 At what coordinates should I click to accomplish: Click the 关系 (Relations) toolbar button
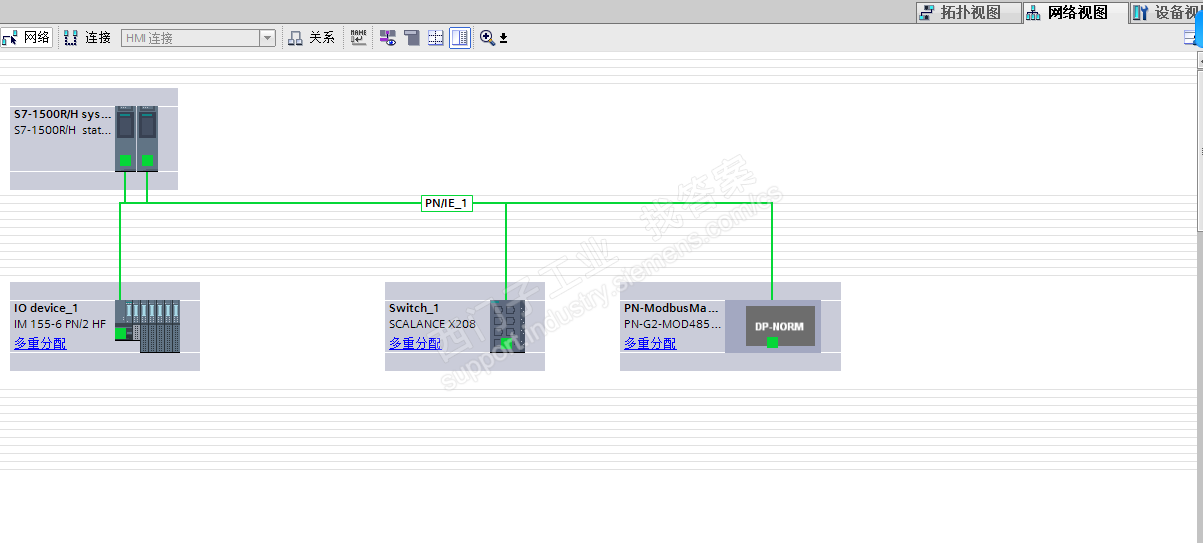coord(312,38)
